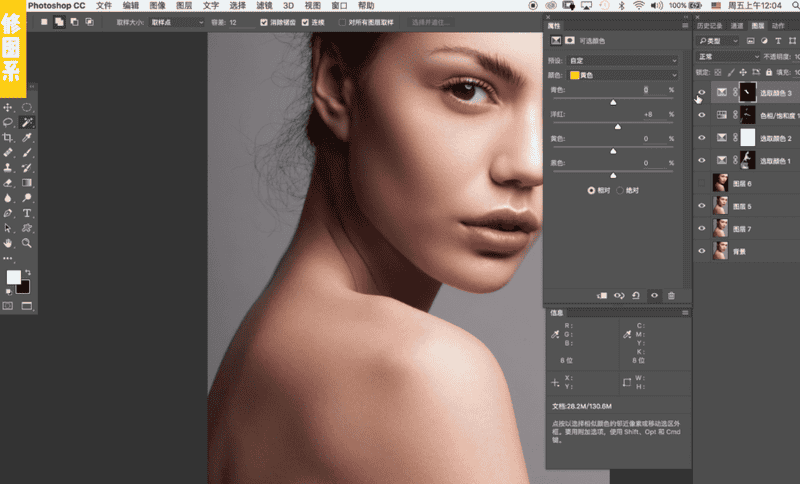Switch to the 通道 (Channels) tab

(737, 26)
